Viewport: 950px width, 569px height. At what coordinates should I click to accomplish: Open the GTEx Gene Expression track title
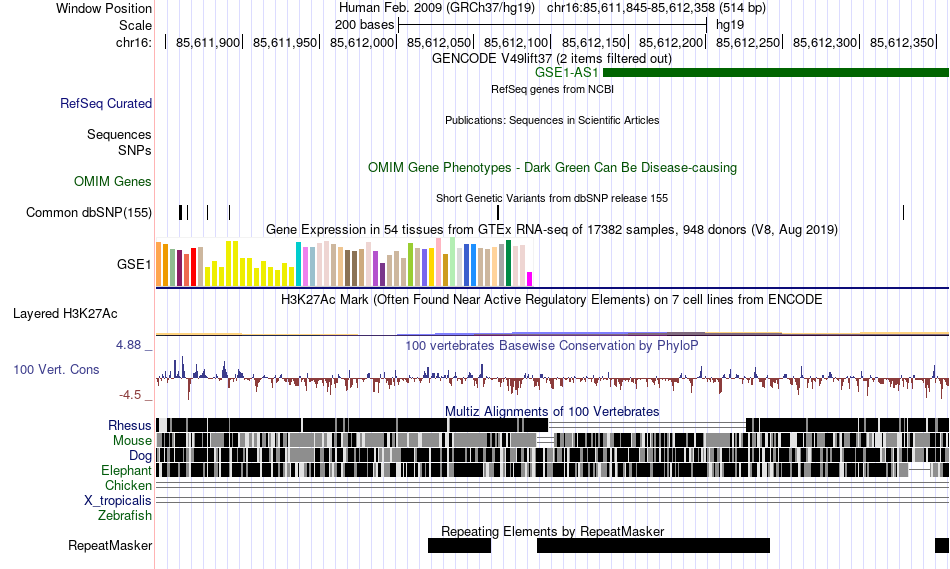tap(552, 230)
